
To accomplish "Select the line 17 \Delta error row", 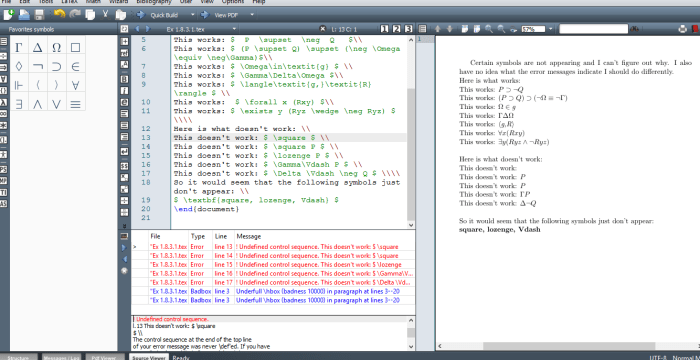I will tap(273, 282).
